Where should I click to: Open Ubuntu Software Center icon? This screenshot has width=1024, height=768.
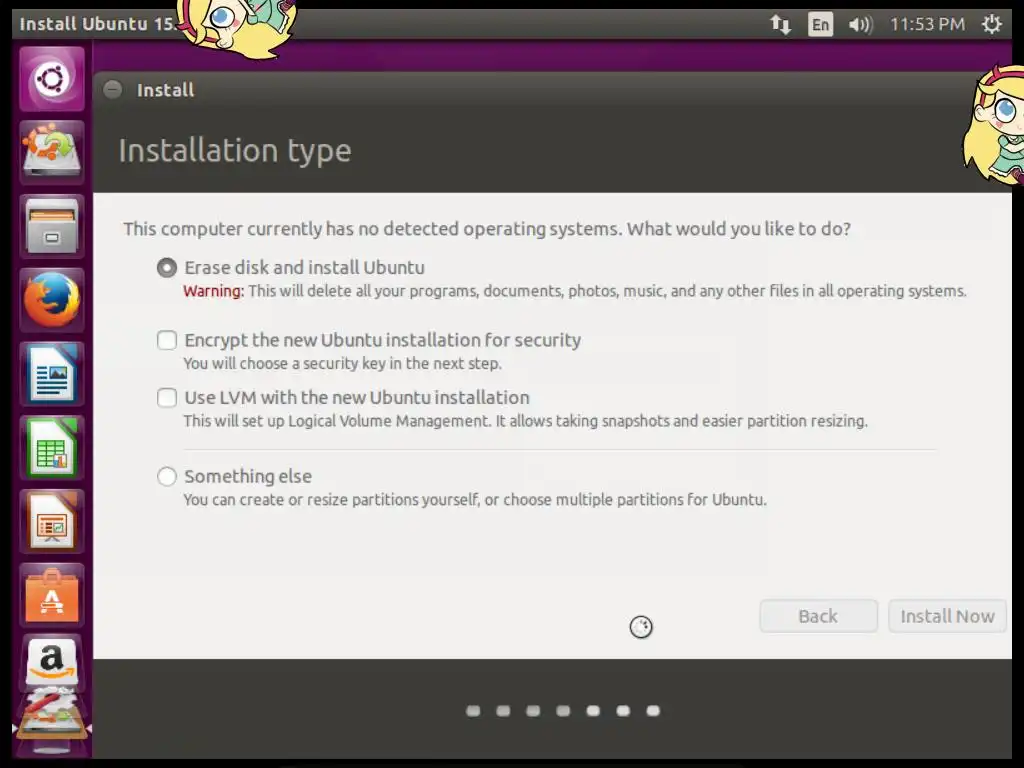pos(52,596)
